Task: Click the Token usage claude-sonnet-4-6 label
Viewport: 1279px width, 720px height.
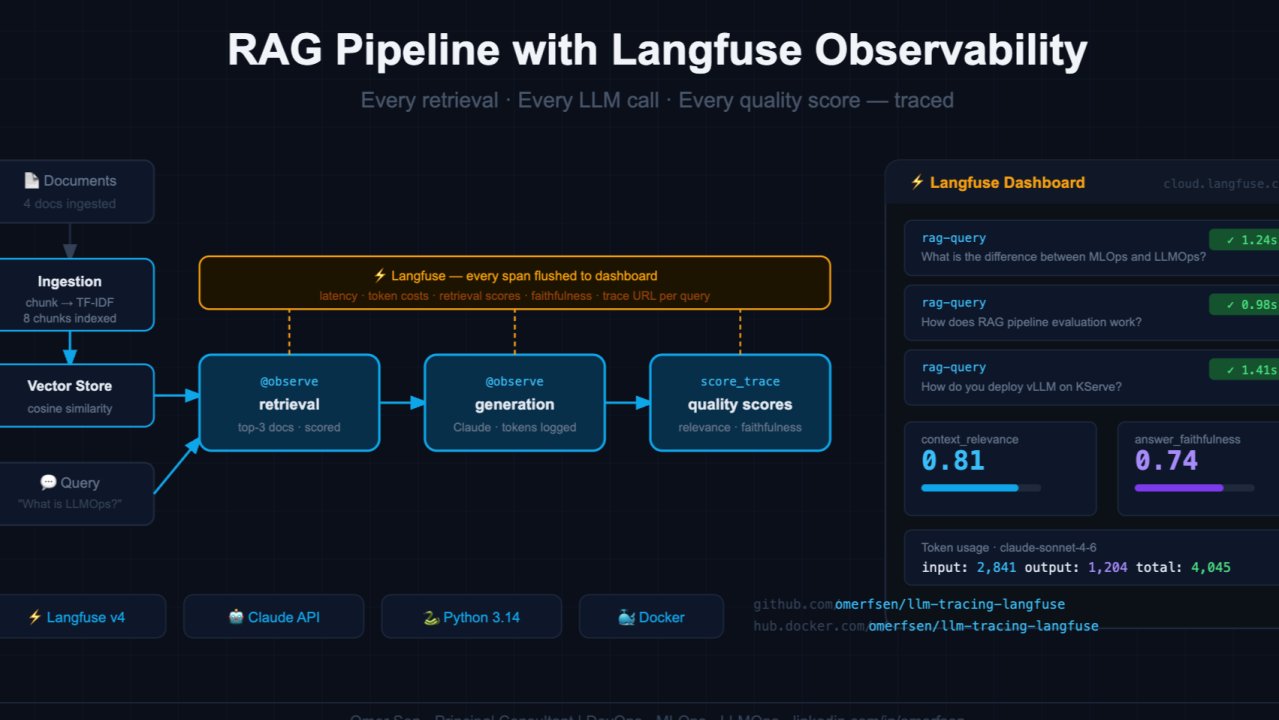Action: point(1010,547)
